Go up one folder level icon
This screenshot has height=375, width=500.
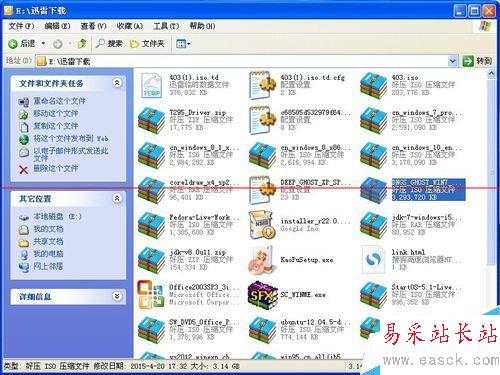[x=82, y=43]
